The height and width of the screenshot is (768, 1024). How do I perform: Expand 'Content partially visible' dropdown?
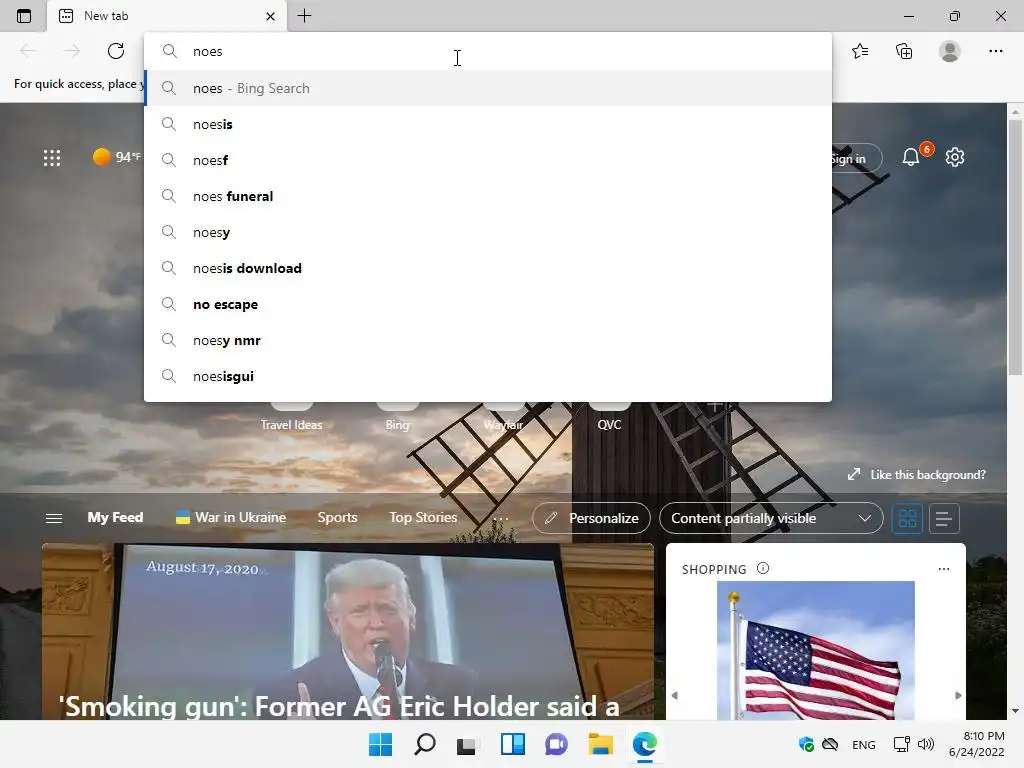coord(771,518)
